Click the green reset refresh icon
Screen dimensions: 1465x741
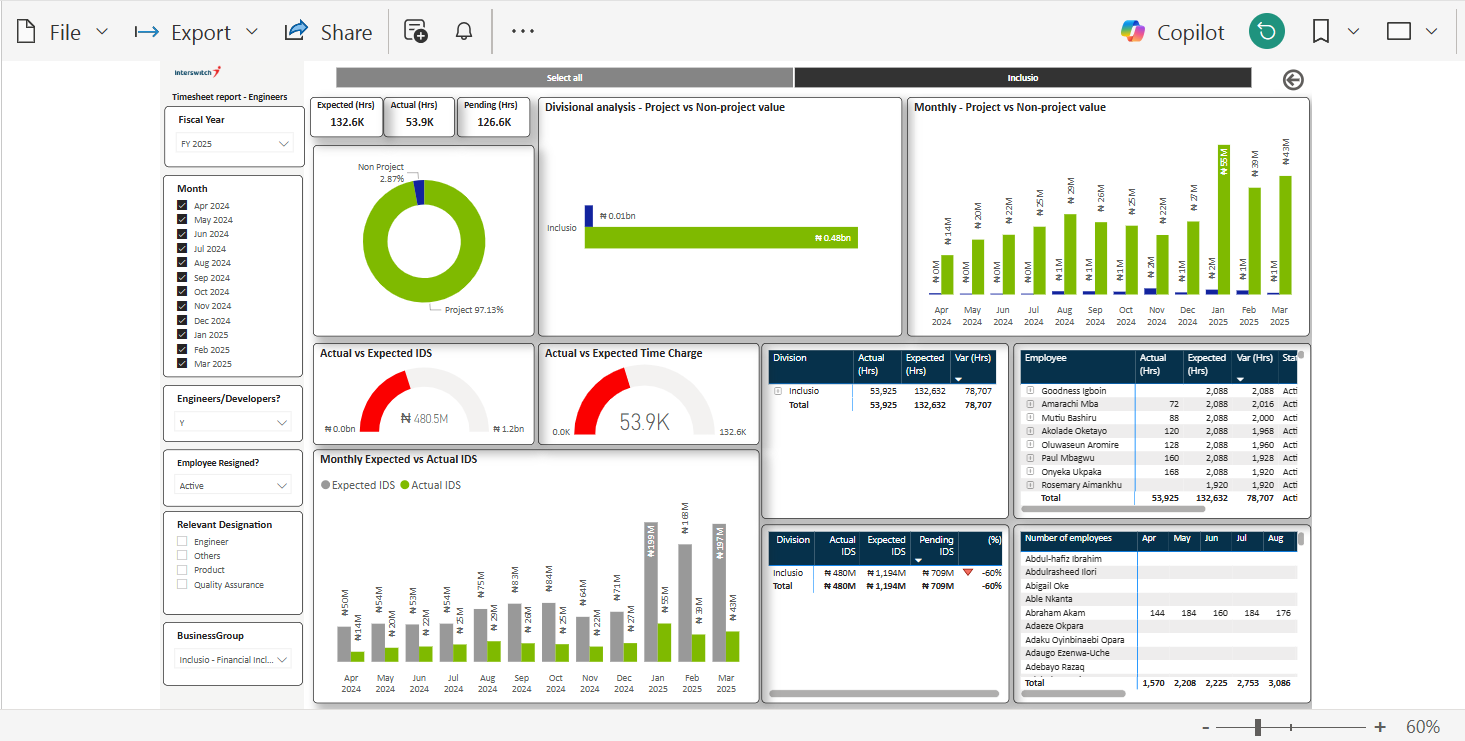pyautogui.click(x=1266, y=31)
